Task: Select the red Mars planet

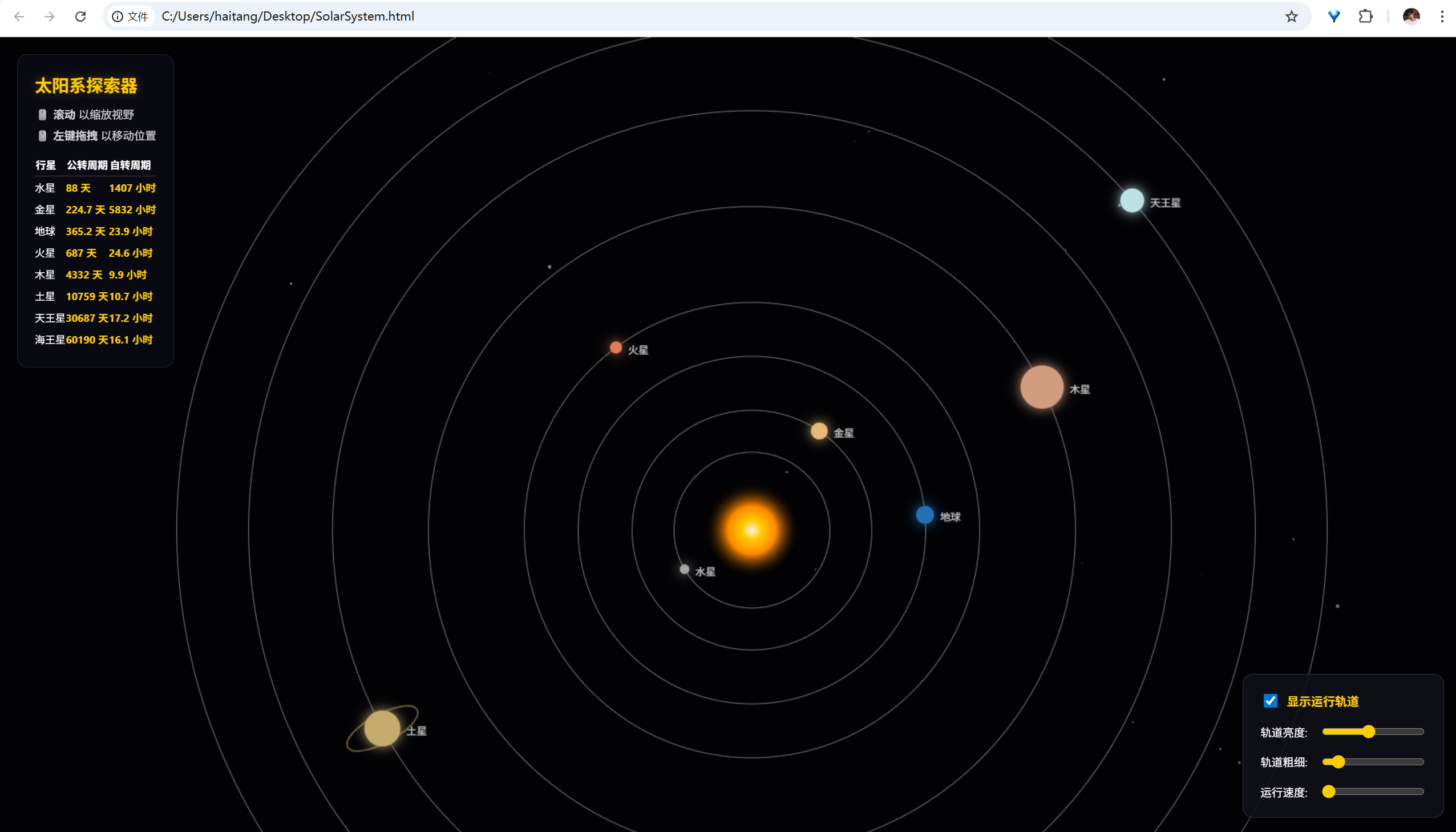Action: (616, 348)
